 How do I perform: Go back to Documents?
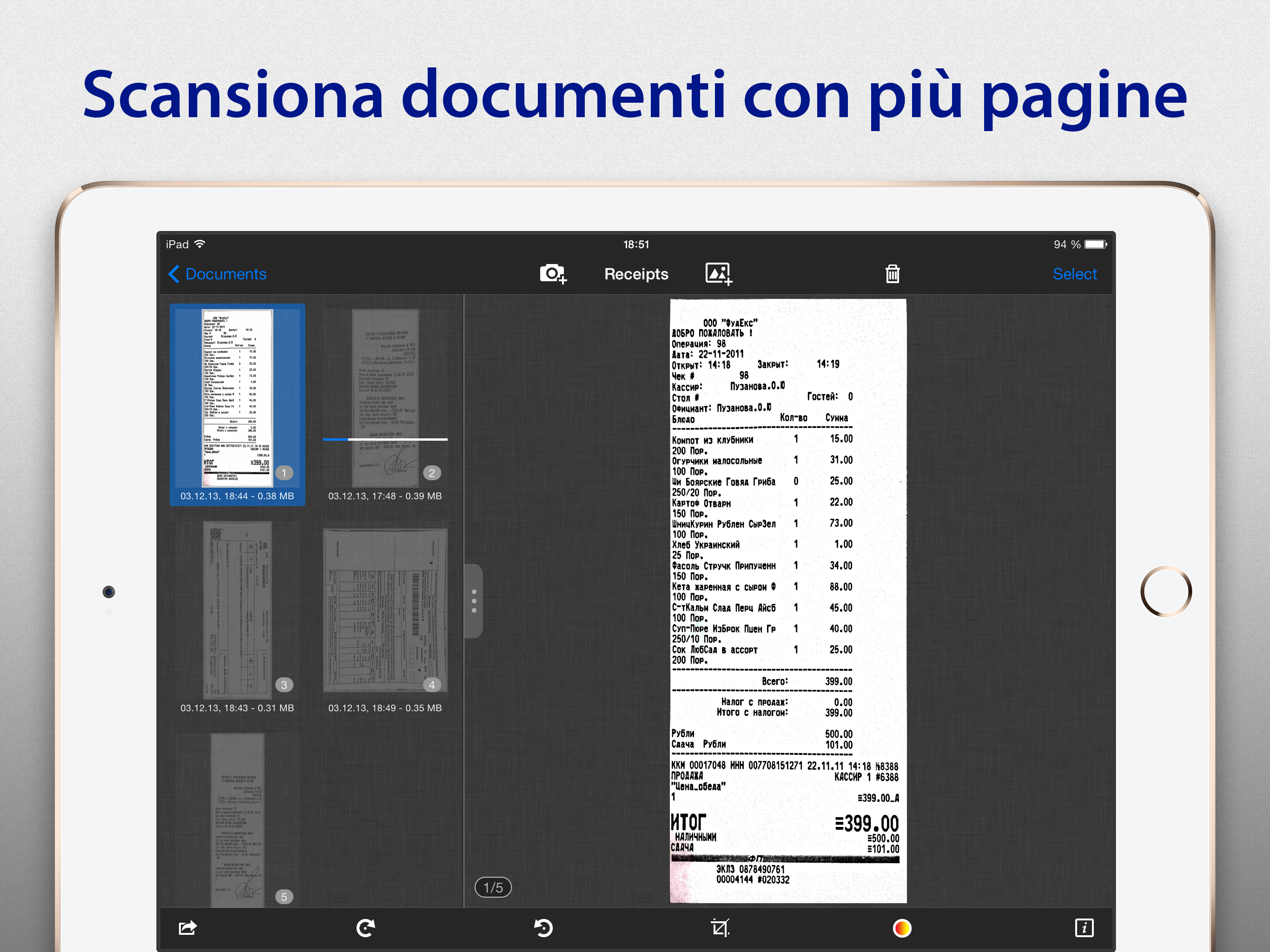pos(218,274)
